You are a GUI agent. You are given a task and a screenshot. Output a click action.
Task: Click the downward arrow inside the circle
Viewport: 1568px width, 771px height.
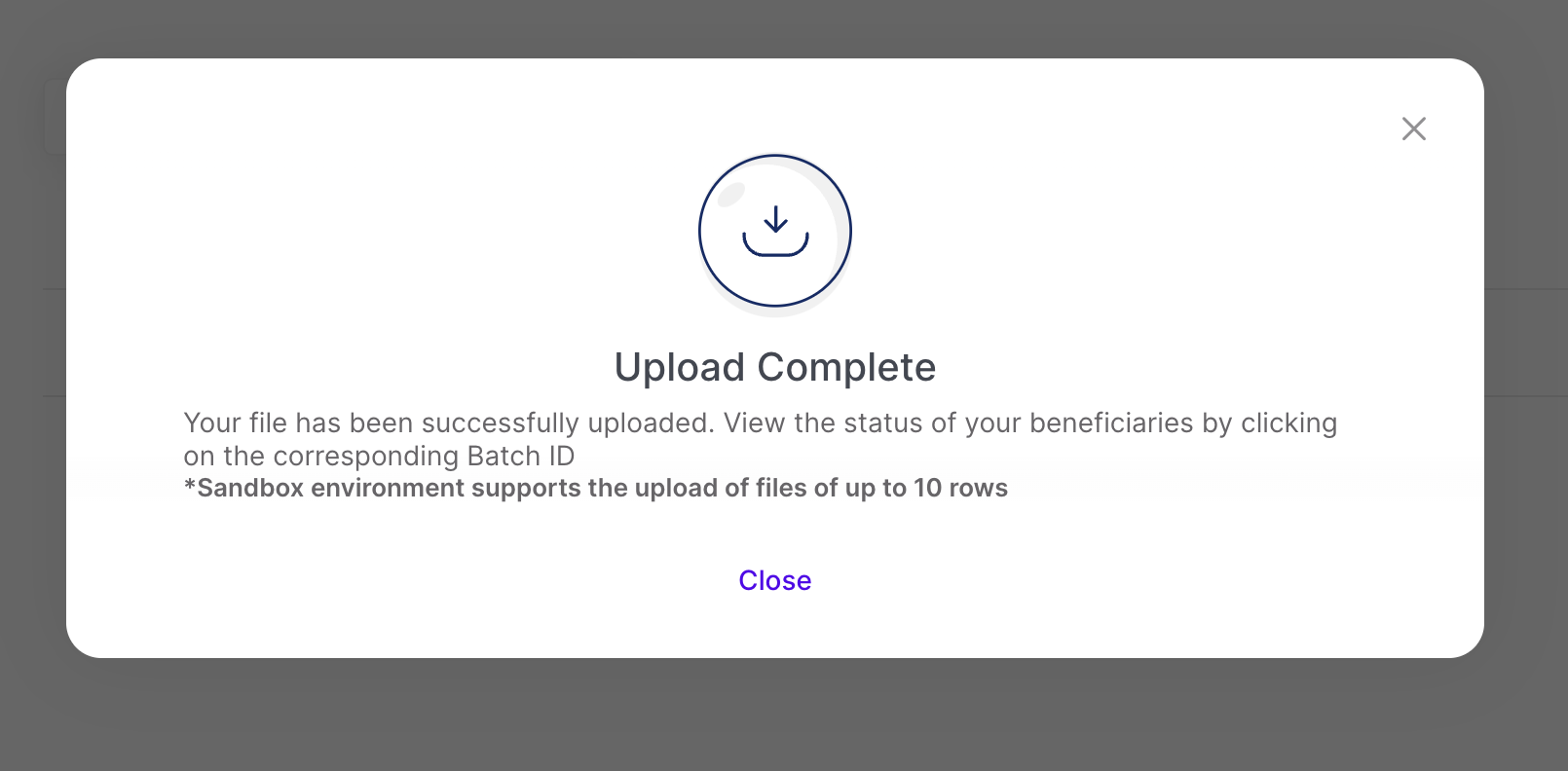click(x=775, y=218)
